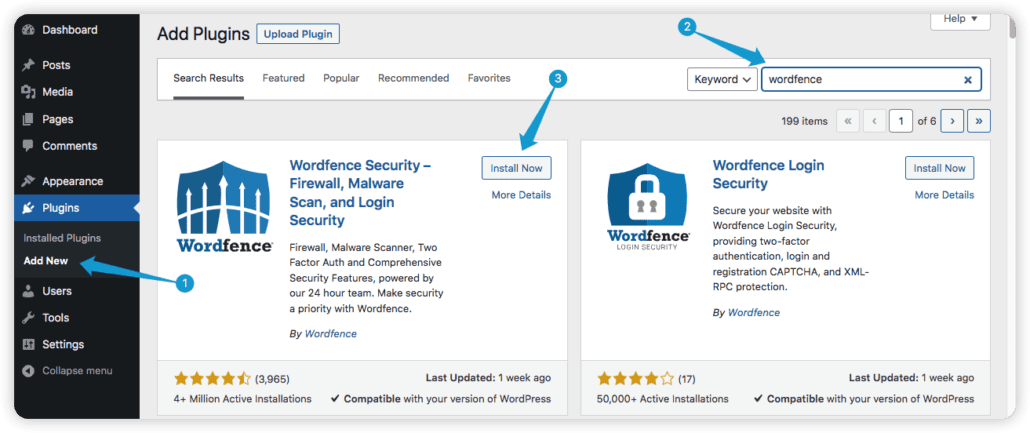The image size is (1030, 433).
Task: Click the Wordfence Security shield logo
Action: click(224, 206)
